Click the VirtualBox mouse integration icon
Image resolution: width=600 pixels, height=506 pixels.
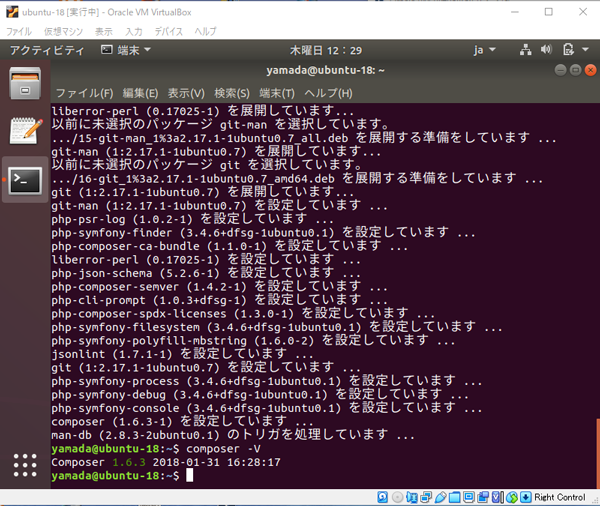pyautogui.click(x=512, y=497)
